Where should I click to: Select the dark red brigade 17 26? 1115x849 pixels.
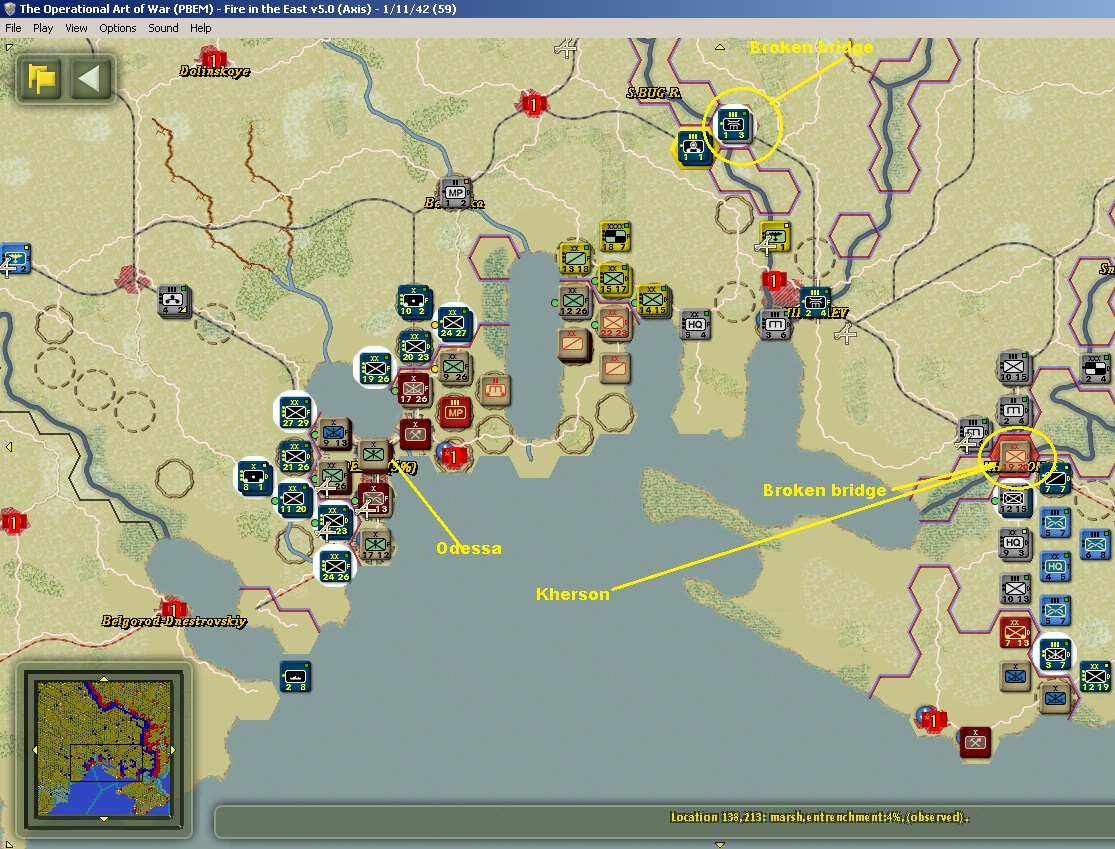point(413,390)
